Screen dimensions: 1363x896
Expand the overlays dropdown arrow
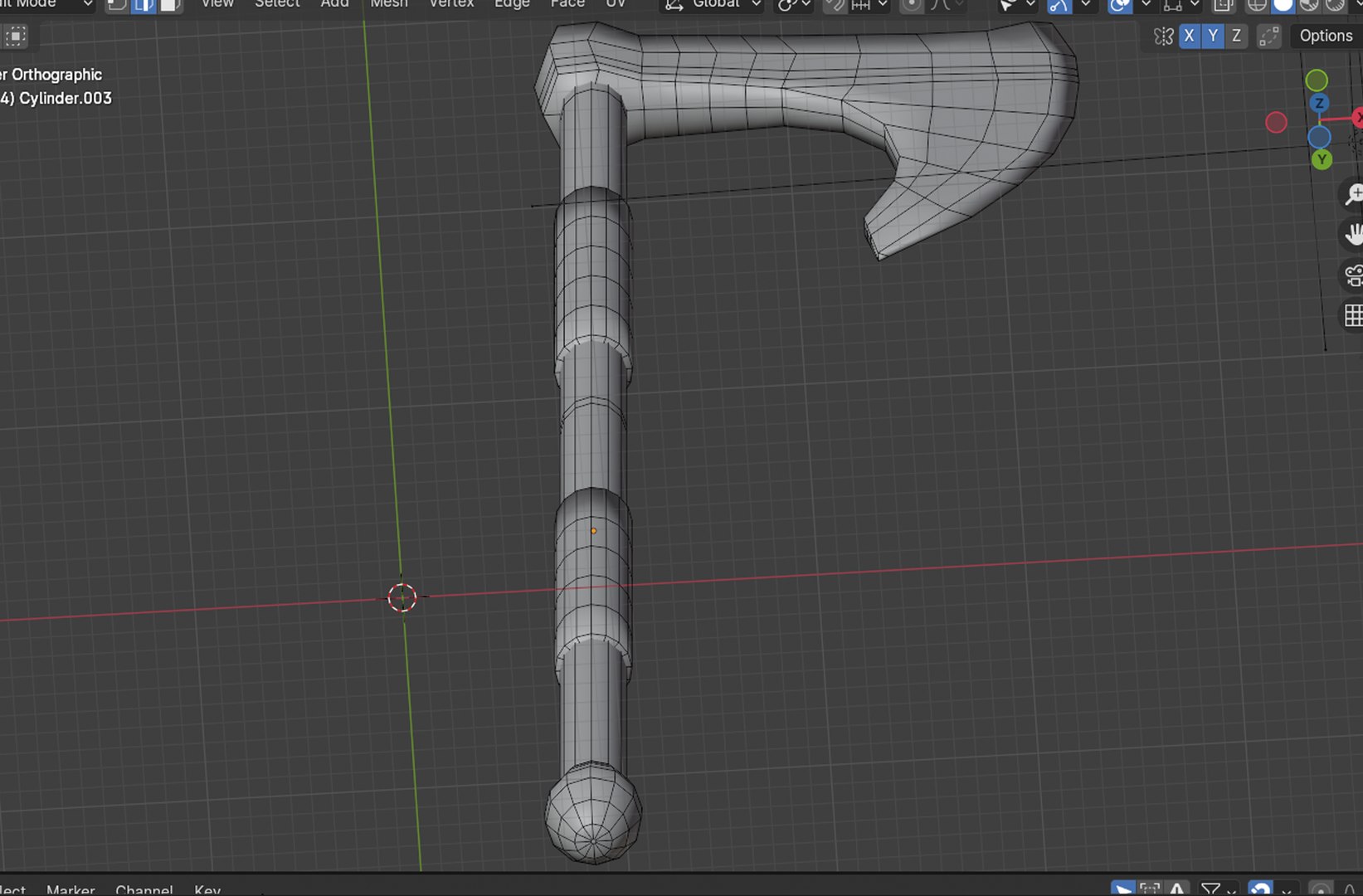(1146, 4)
